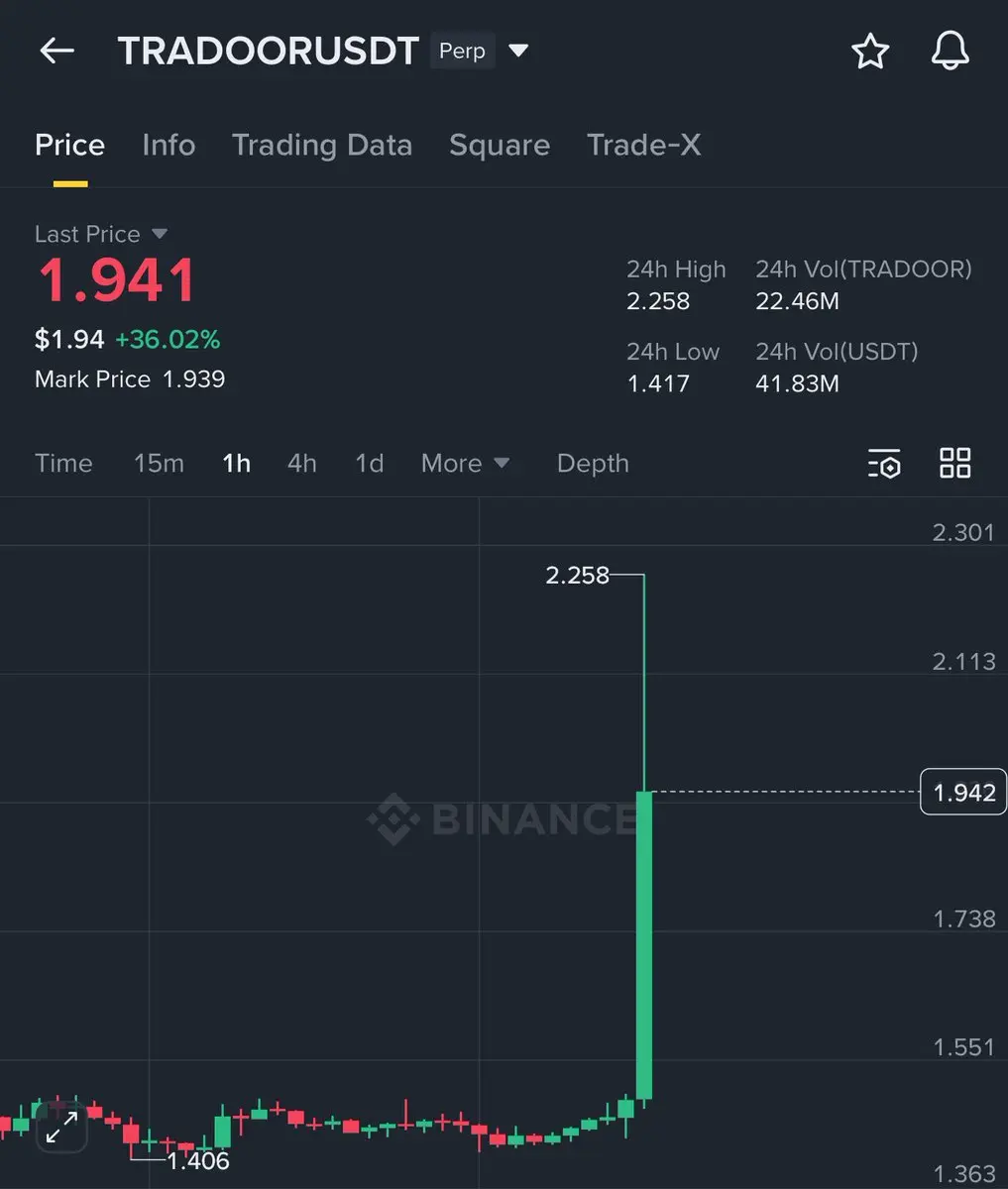The width and height of the screenshot is (1008, 1189).
Task: Expand chart to fullscreen
Action: pyautogui.click(x=61, y=1128)
